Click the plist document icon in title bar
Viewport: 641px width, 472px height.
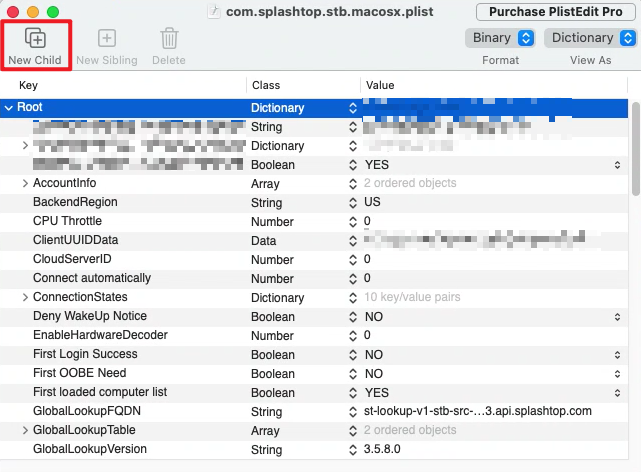pyautogui.click(x=214, y=11)
